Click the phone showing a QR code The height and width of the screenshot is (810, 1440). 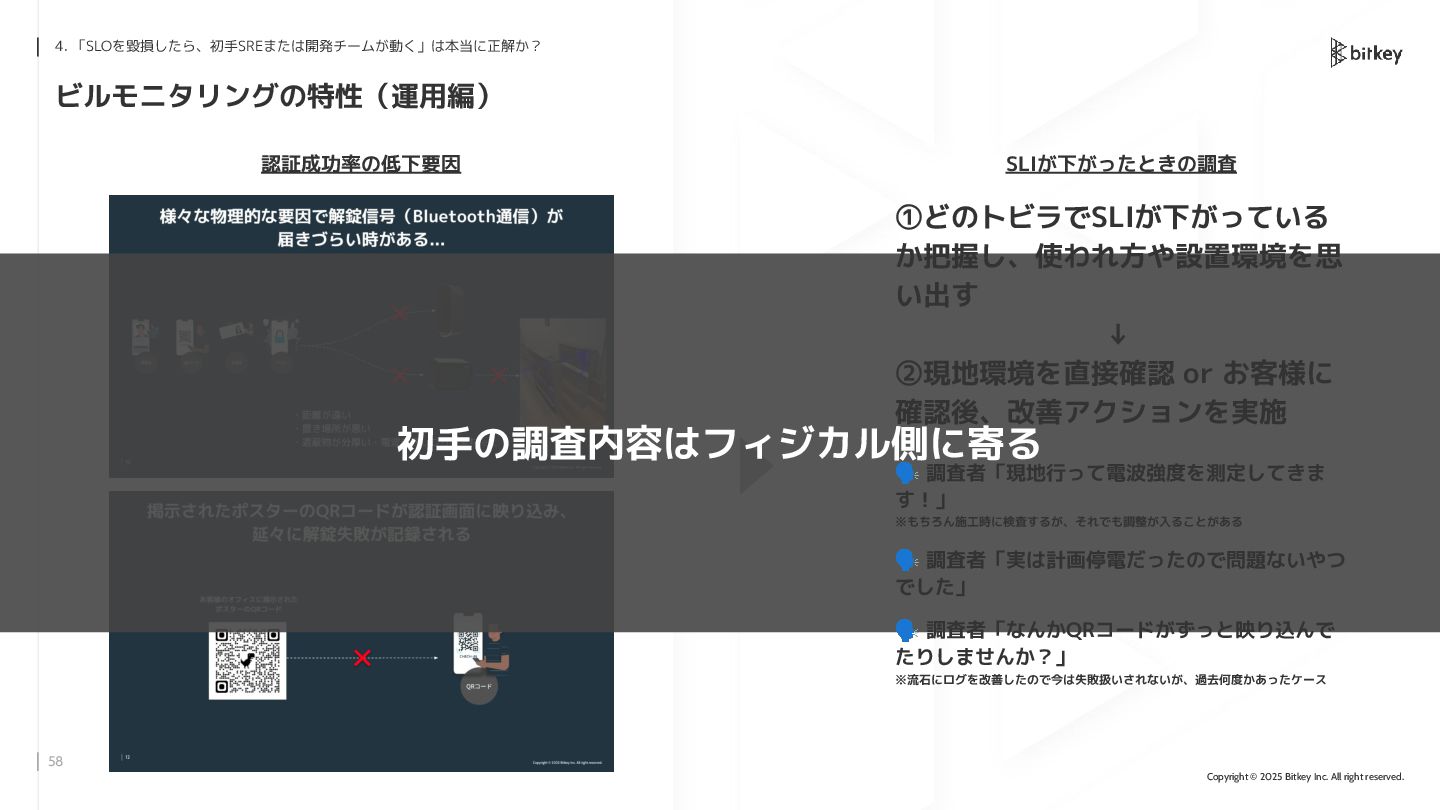pos(468,643)
